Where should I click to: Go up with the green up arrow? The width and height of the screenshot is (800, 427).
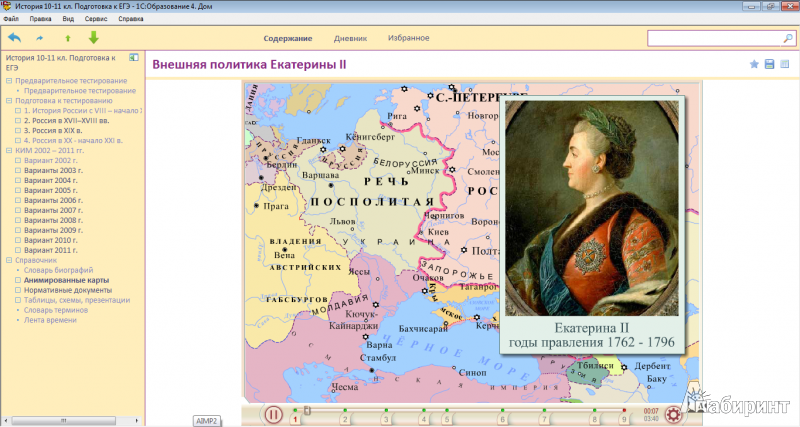68,38
